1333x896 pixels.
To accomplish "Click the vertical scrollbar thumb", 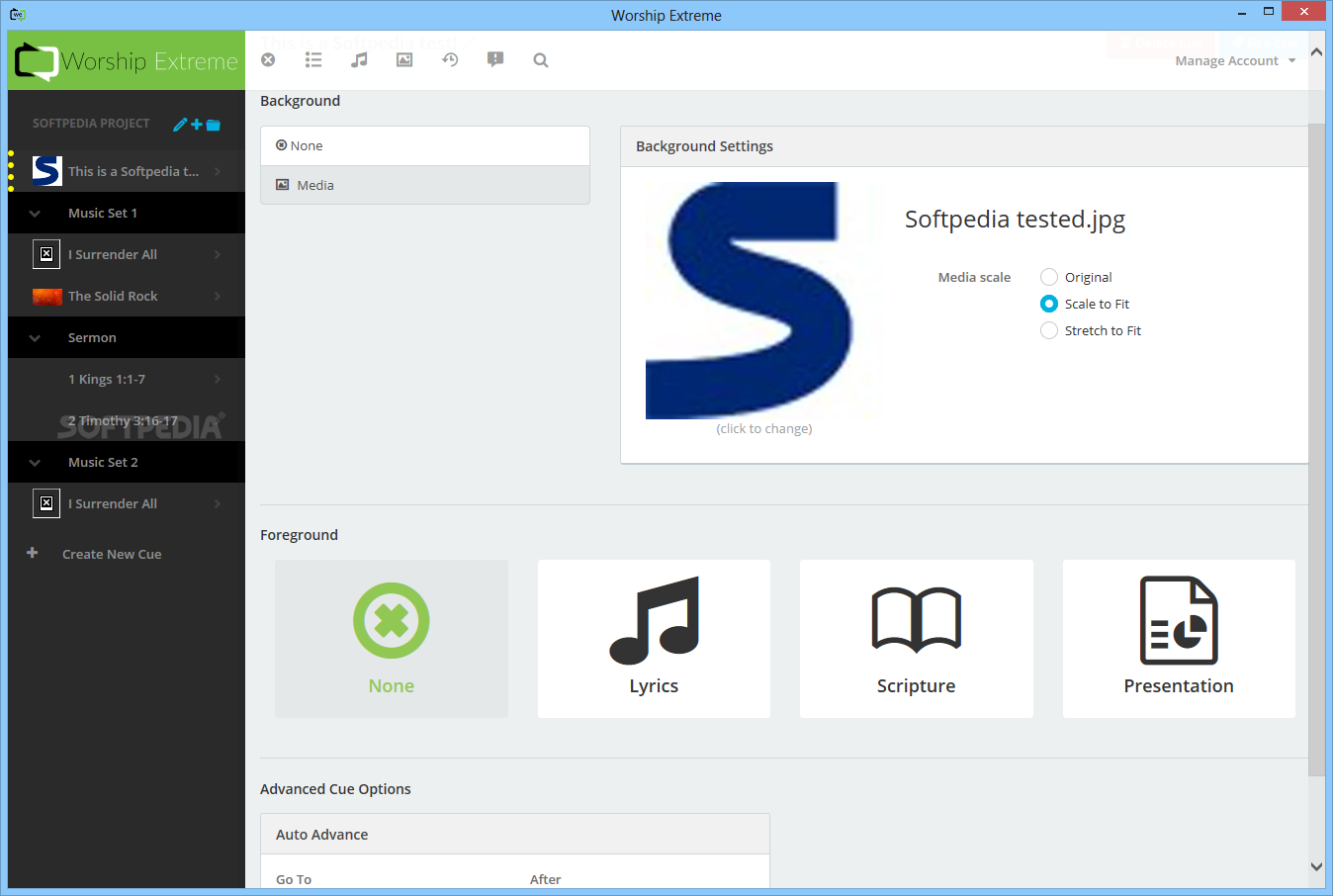I will 1316,450.
